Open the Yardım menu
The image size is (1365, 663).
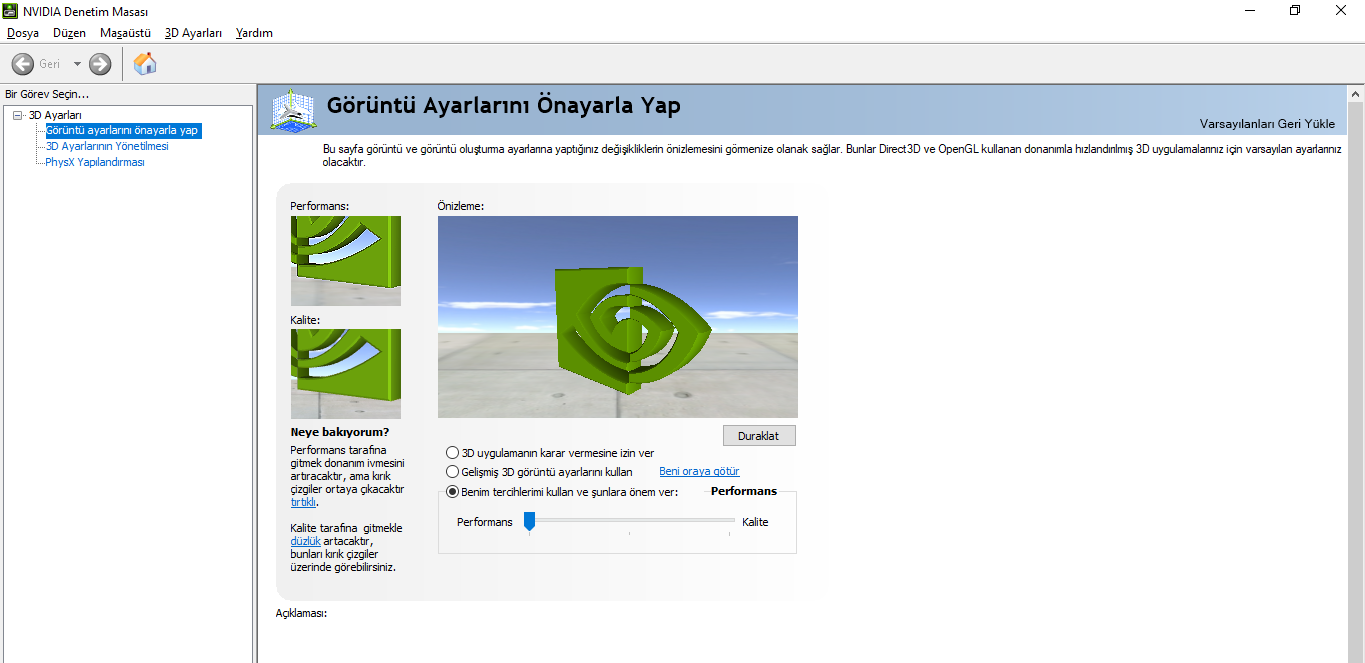coord(254,33)
